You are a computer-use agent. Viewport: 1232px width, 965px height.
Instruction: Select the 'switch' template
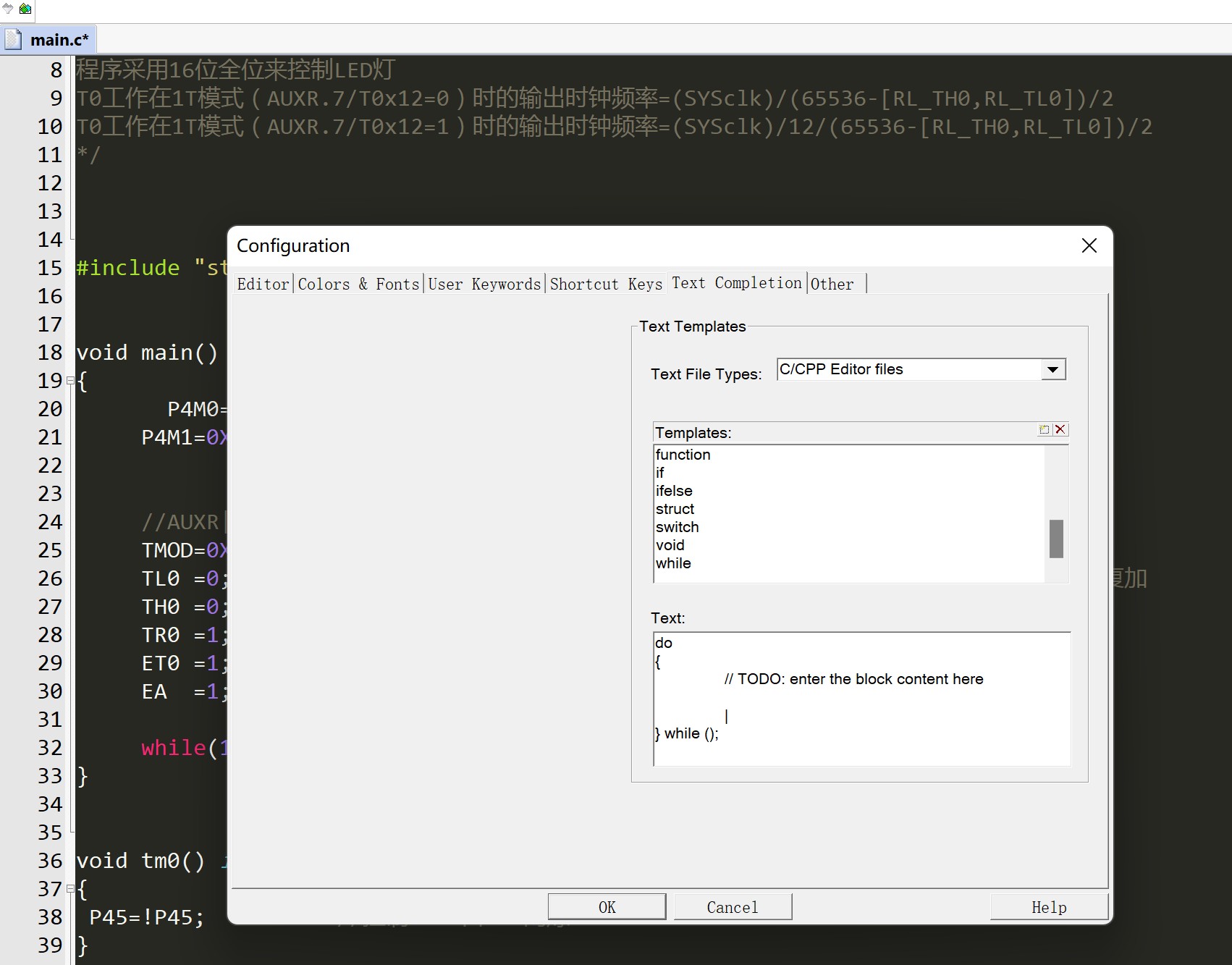tap(677, 527)
